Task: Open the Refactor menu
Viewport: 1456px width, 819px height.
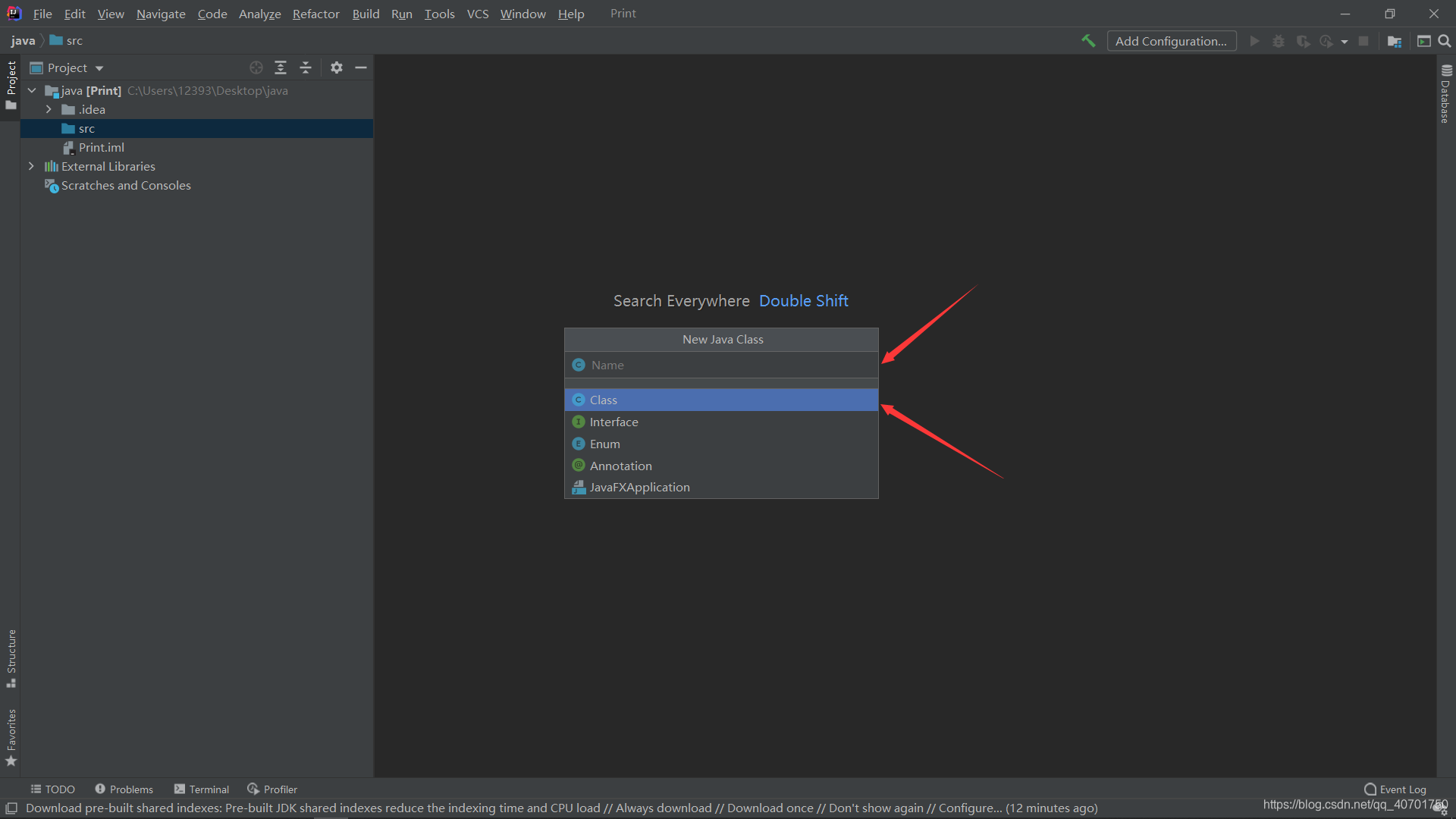Action: [315, 14]
